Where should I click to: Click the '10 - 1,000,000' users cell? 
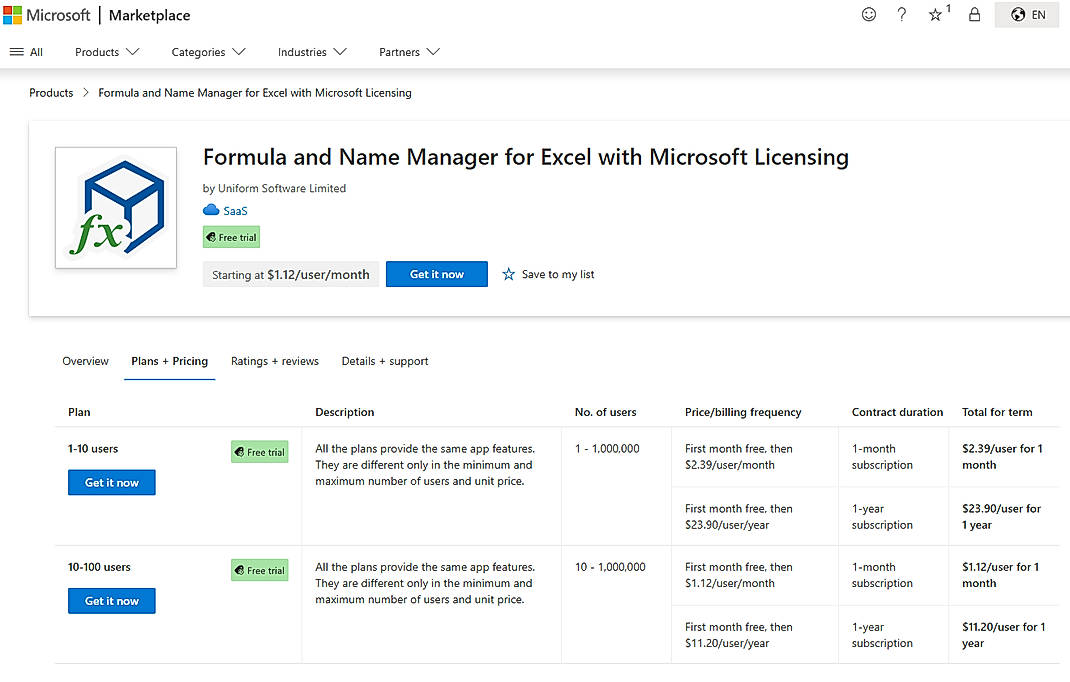610,567
